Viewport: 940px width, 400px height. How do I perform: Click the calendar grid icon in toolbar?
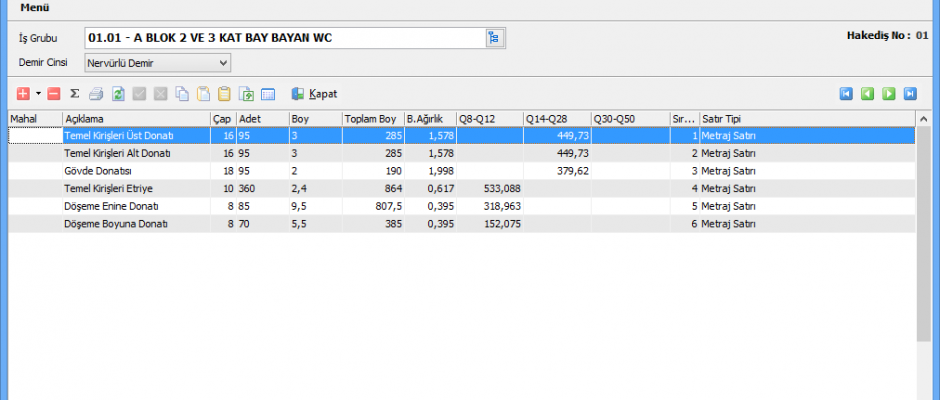(x=268, y=94)
